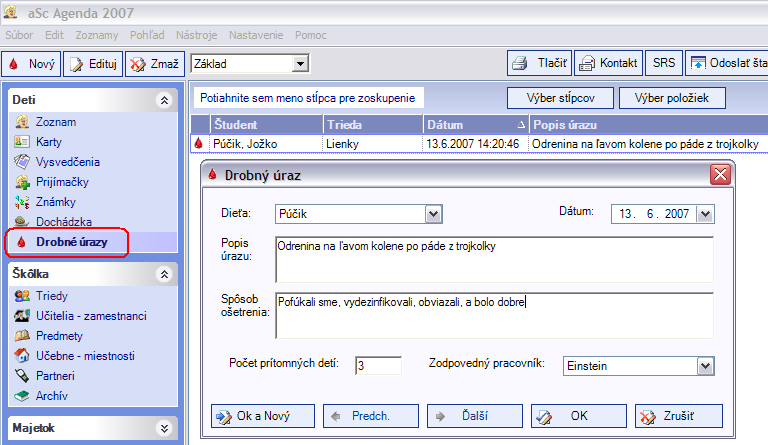Open the Edit menu
Image resolution: width=768 pixels, height=445 pixels.
(x=54, y=35)
